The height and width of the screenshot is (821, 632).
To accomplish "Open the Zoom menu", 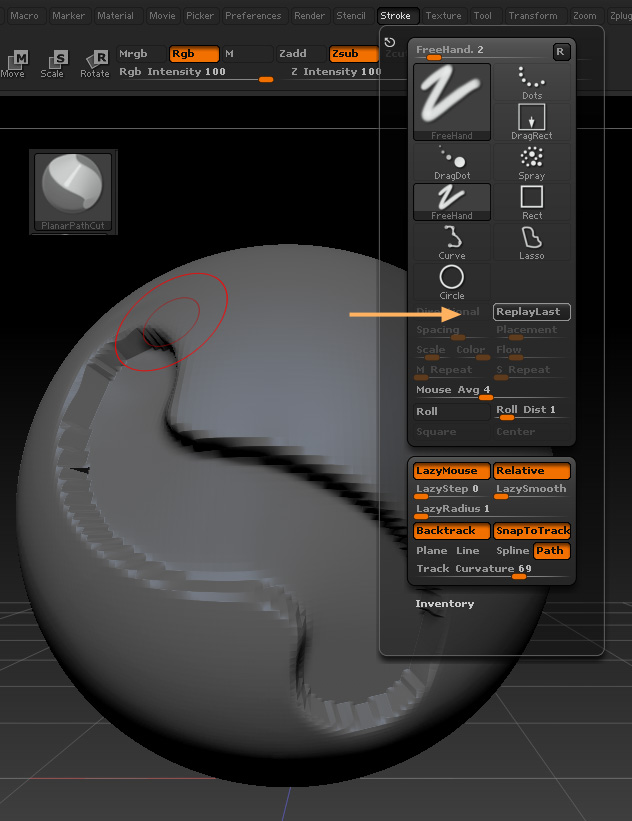I will 585,16.
